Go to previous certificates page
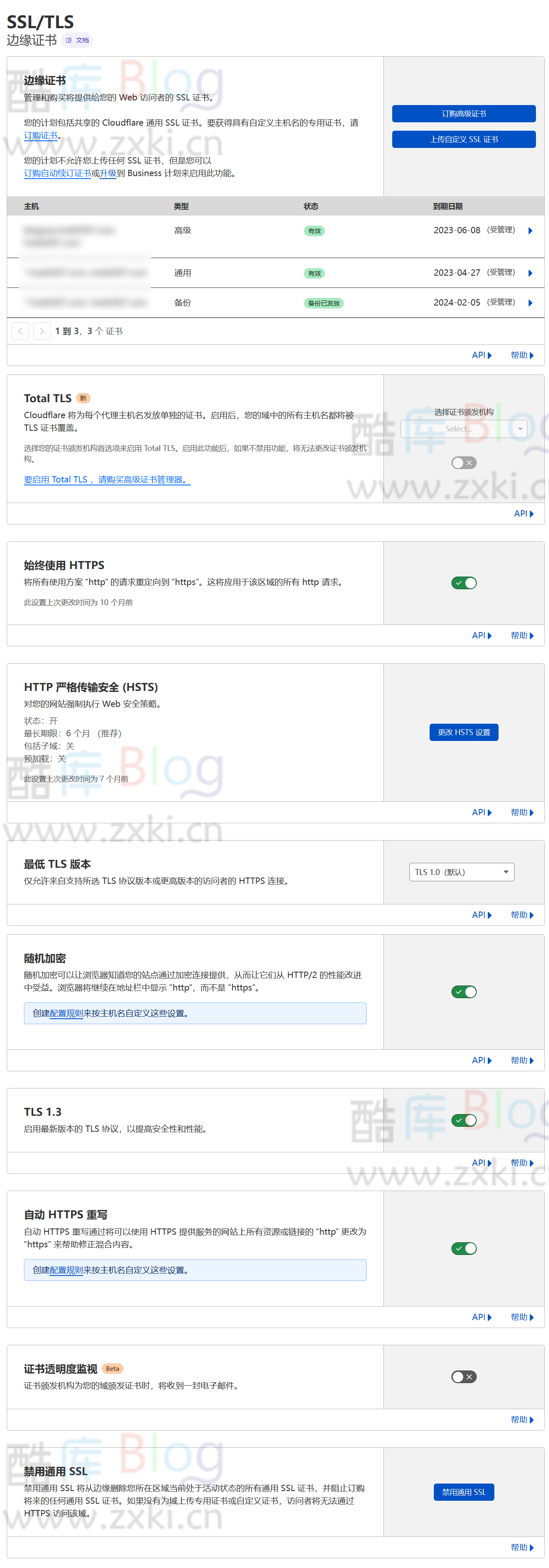Viewport: 549px width, 1568px height. pos(20,331)
